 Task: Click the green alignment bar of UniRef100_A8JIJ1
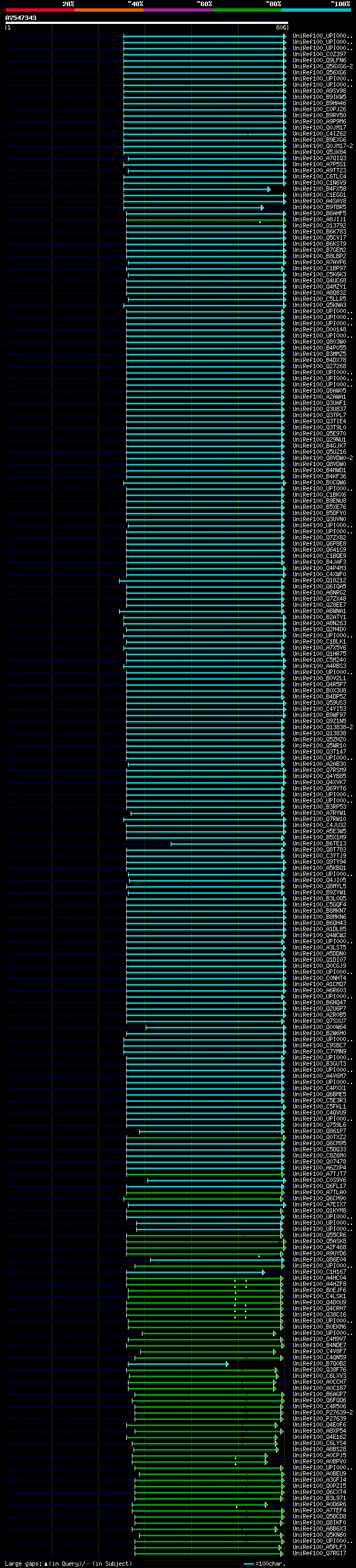point(206,220)
